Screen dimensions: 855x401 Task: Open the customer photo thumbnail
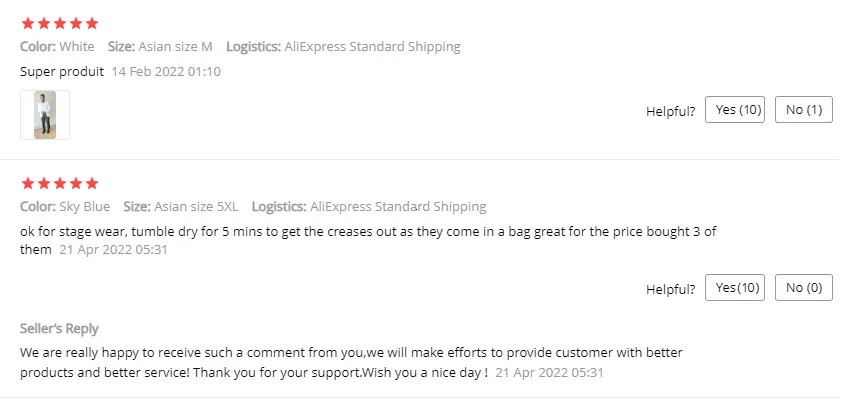(45, 115)
